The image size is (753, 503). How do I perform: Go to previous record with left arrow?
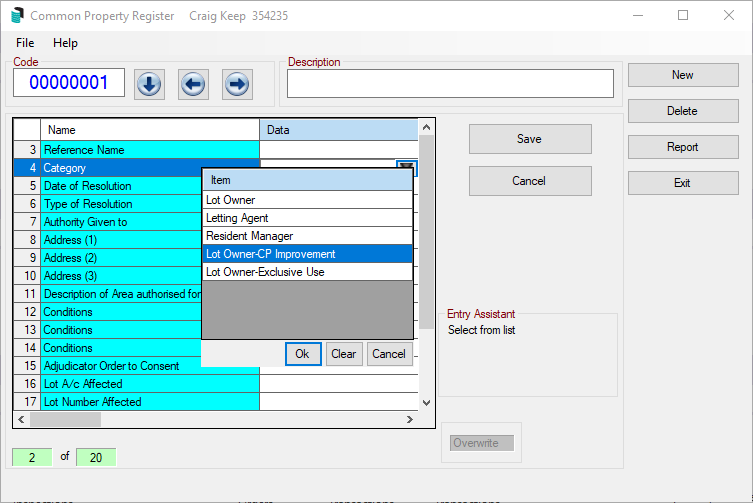point(193,85)
